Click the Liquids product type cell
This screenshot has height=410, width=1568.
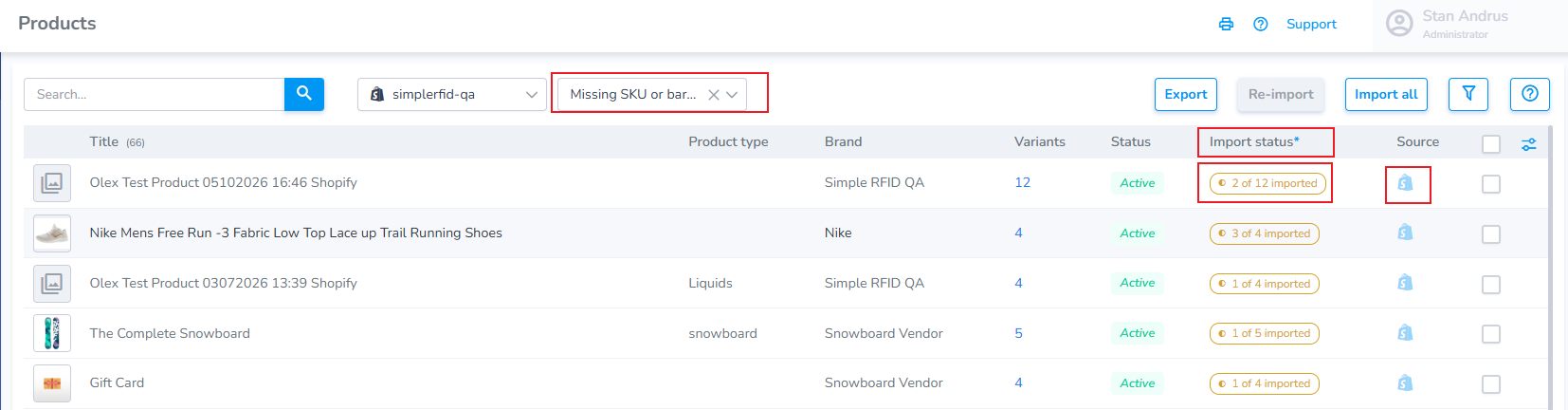tap(710, 283)
